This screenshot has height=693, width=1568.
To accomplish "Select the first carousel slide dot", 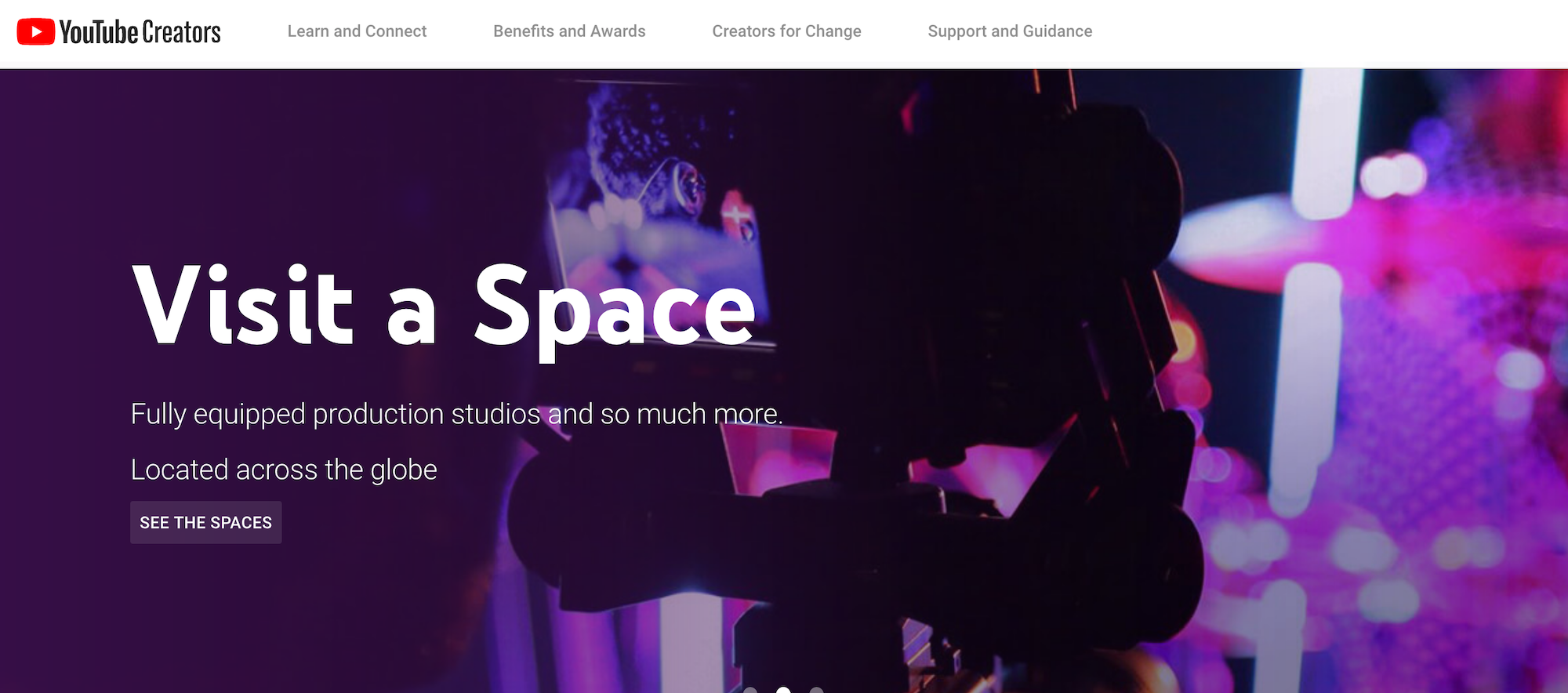I will tap(750, 690).
